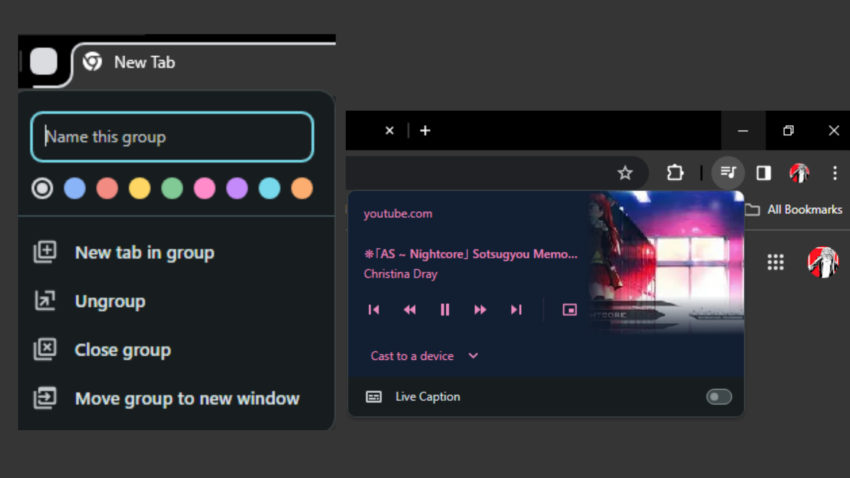The height and width of the screenshot is (478, 850).
Task: Click New tab in group
Action: pyautogui.click(x=144, y=253)
